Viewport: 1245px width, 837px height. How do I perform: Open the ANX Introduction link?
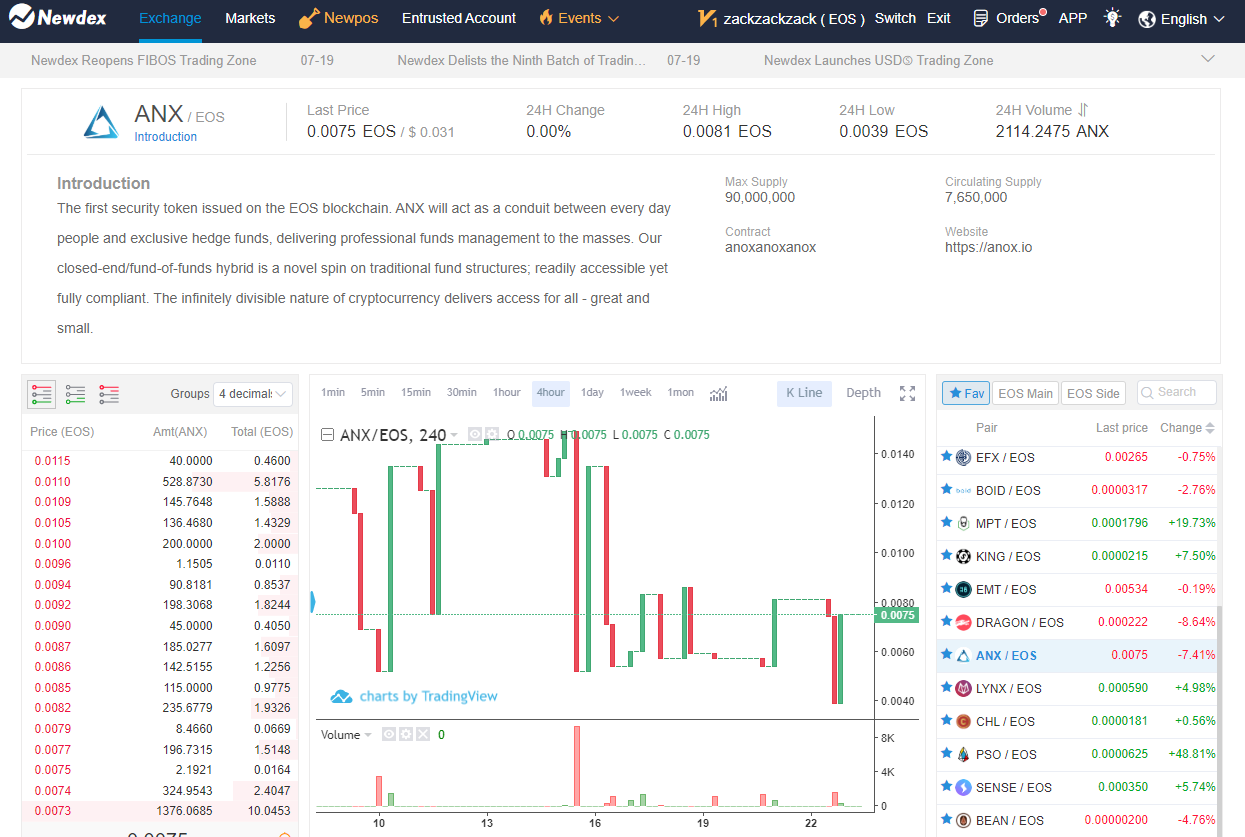coord(166,137)
